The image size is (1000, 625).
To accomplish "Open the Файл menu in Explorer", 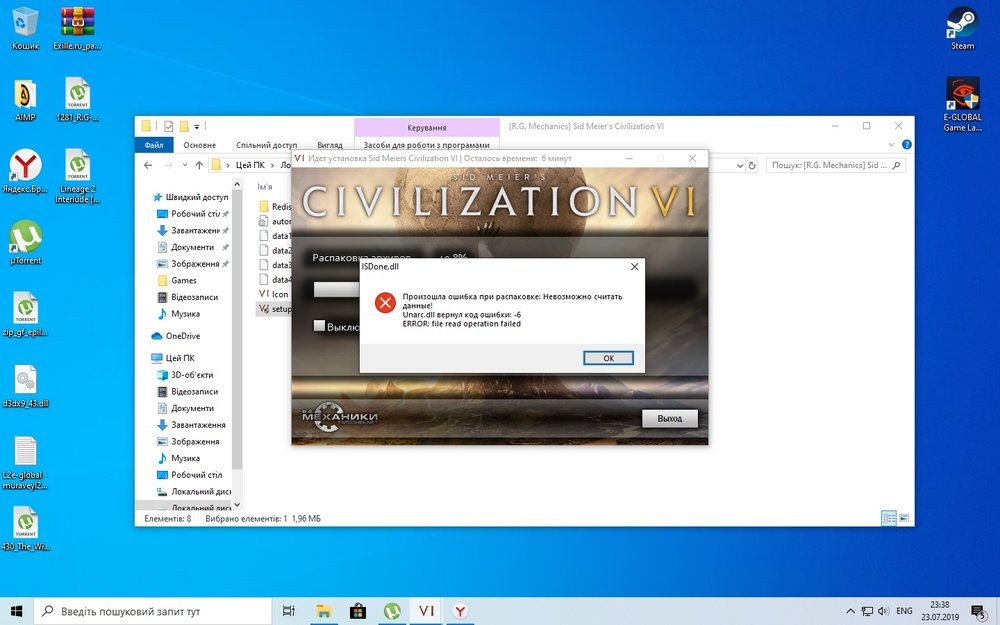I will pyautogui.click(x=155, y=145).
